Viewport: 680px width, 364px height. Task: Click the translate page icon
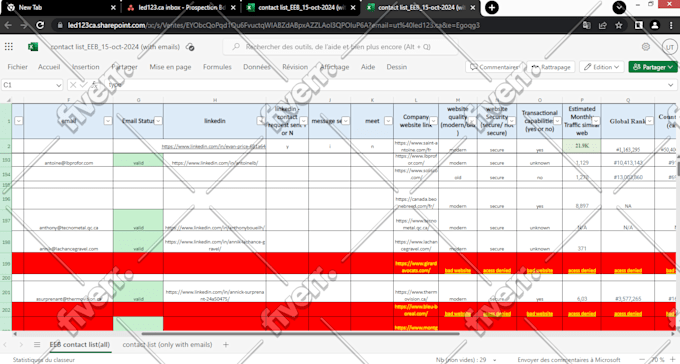pyautogui.click(x=586, y=25)
